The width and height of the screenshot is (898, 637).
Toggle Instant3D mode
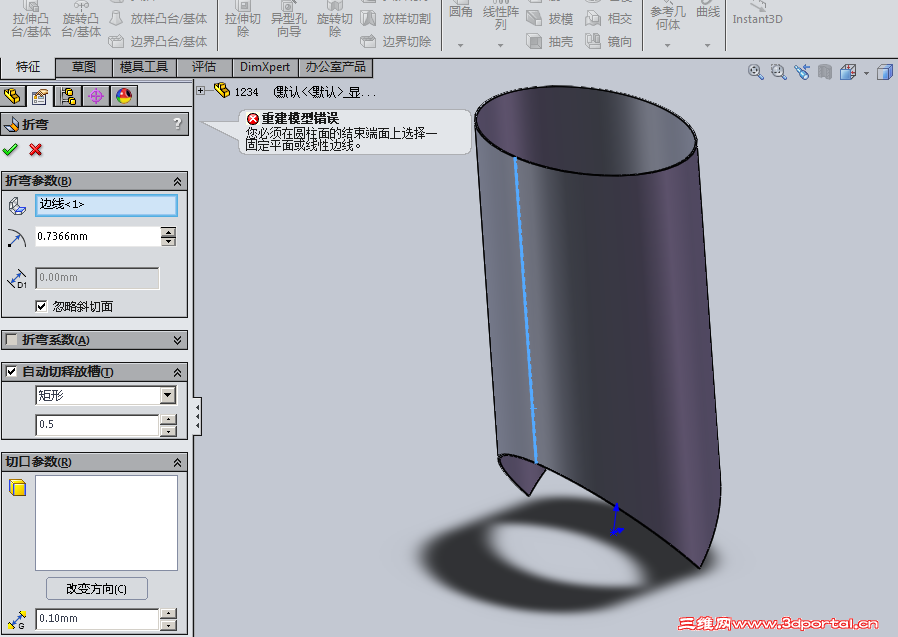coord(757,14)
